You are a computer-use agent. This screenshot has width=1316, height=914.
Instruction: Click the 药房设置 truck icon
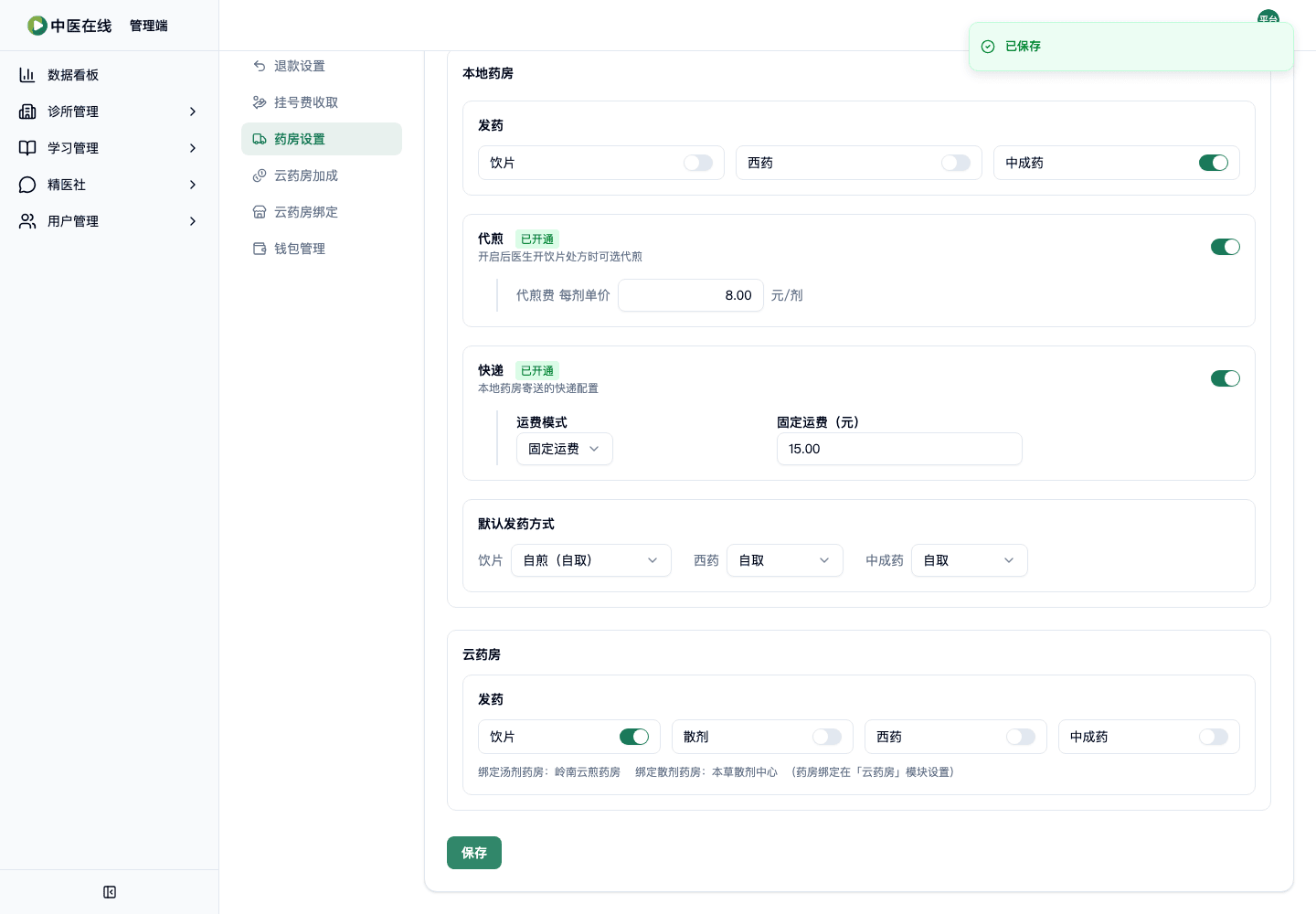260,139
